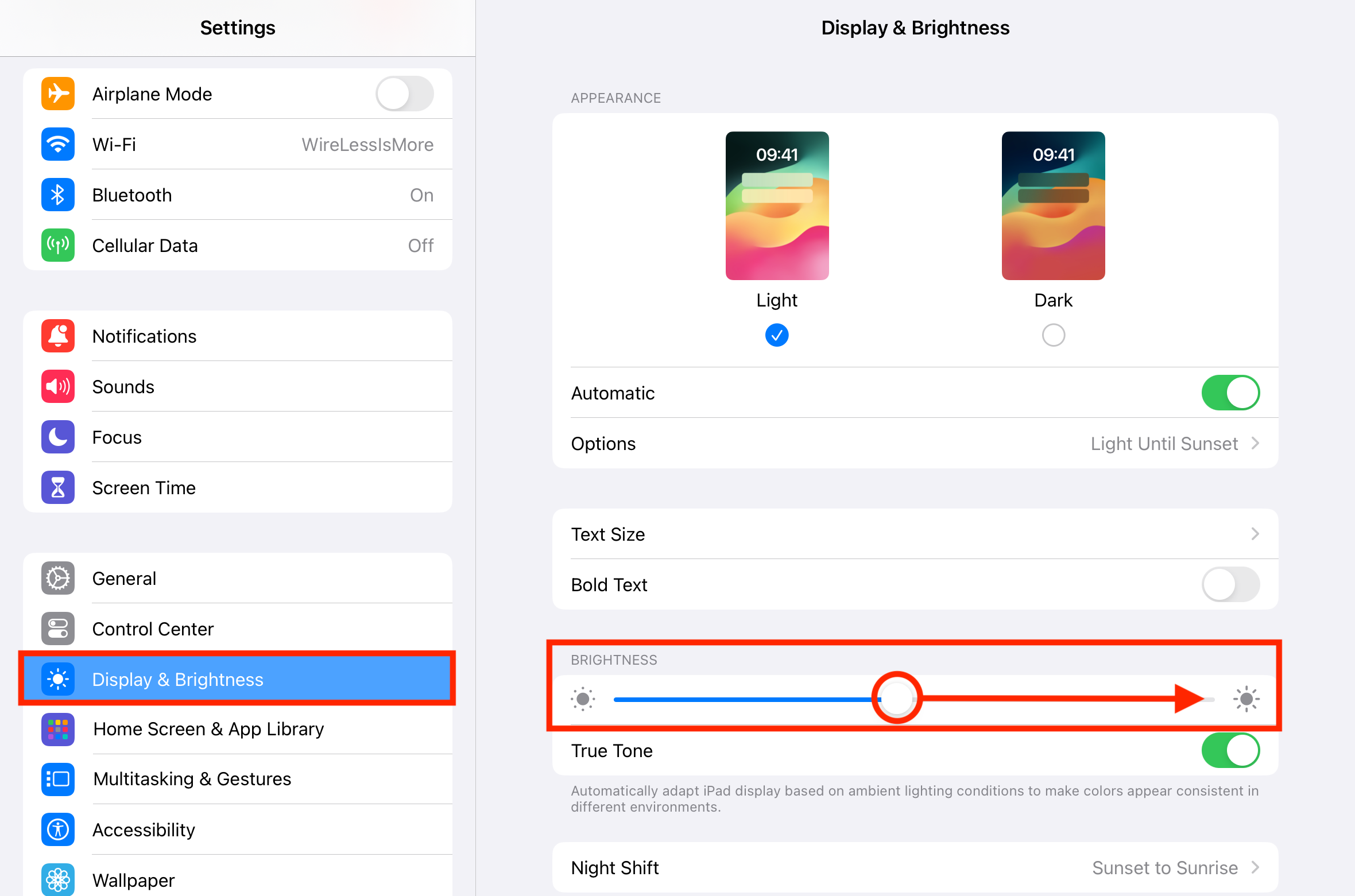This screenshot has width=1355, height=896.
Task: Select the Sounds settings icon
Action: 57,386
